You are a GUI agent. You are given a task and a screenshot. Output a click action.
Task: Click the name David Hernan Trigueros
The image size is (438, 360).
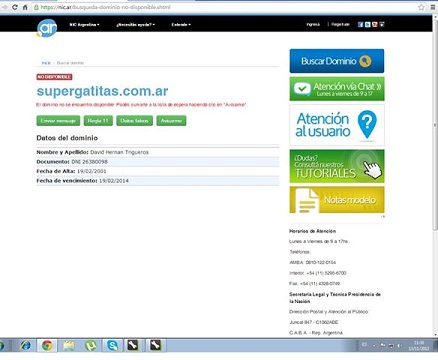pyautogui.click(x=119, y=152)
